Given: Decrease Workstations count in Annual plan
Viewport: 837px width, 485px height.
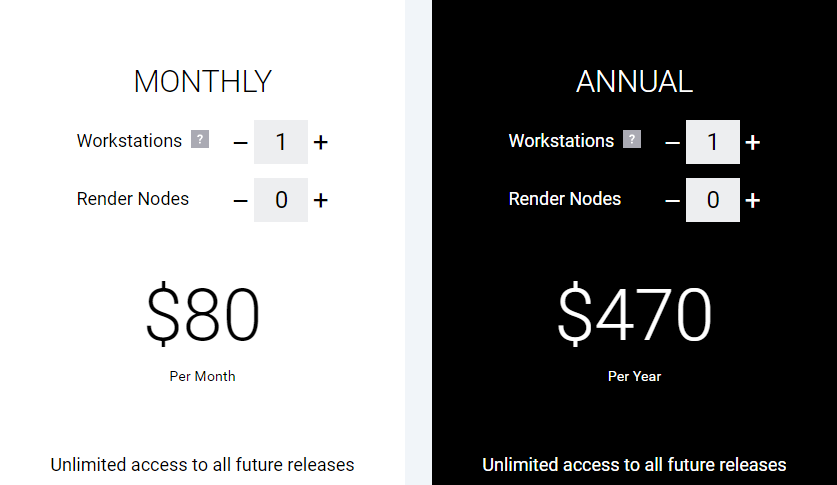Looking at the screenshot, I should click(672, 142).
